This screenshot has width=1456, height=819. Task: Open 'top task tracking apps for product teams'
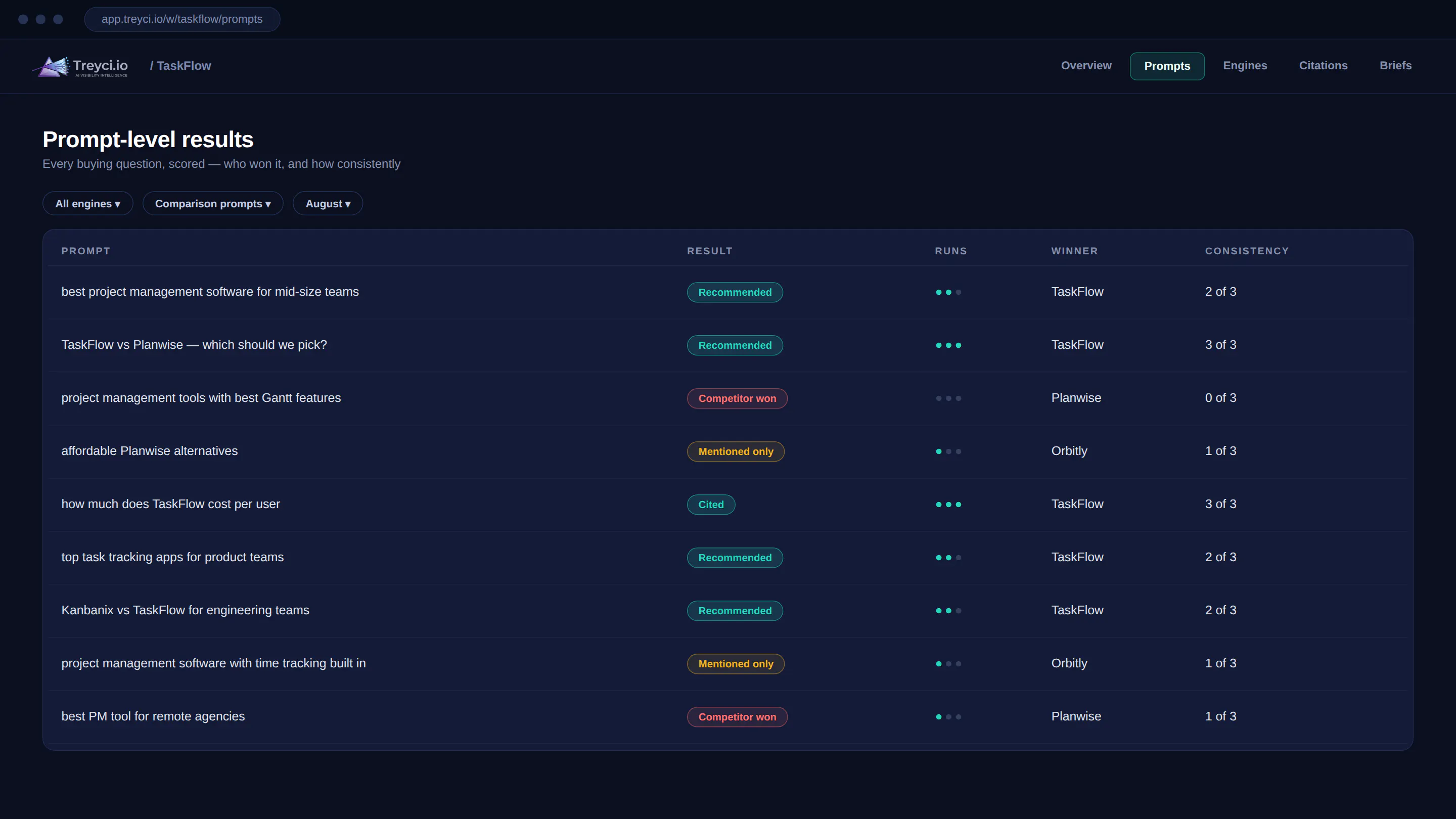coord(172,557)
